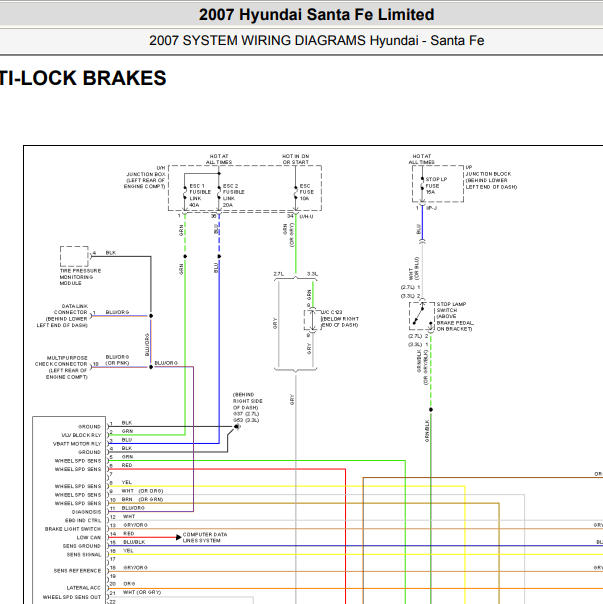Select the 'WHT (OR ORG)' wire label at pin 9
The height and width of the screenshot is (604, 603).
[x=142, y=491]
